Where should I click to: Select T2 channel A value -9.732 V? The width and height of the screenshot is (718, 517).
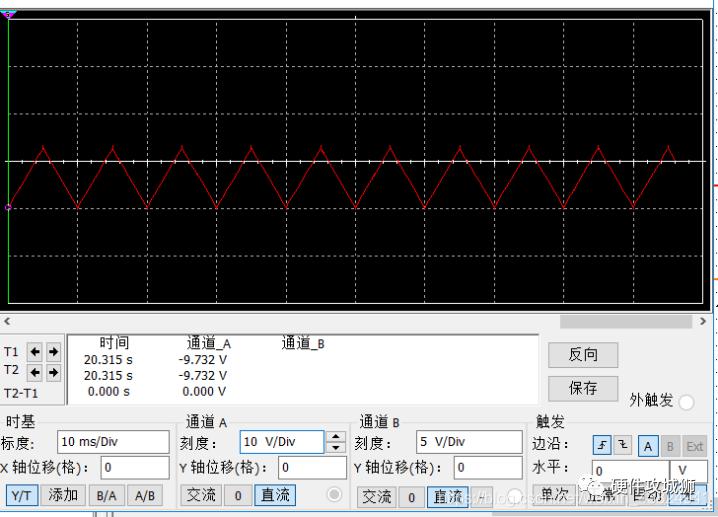(203, 376)
